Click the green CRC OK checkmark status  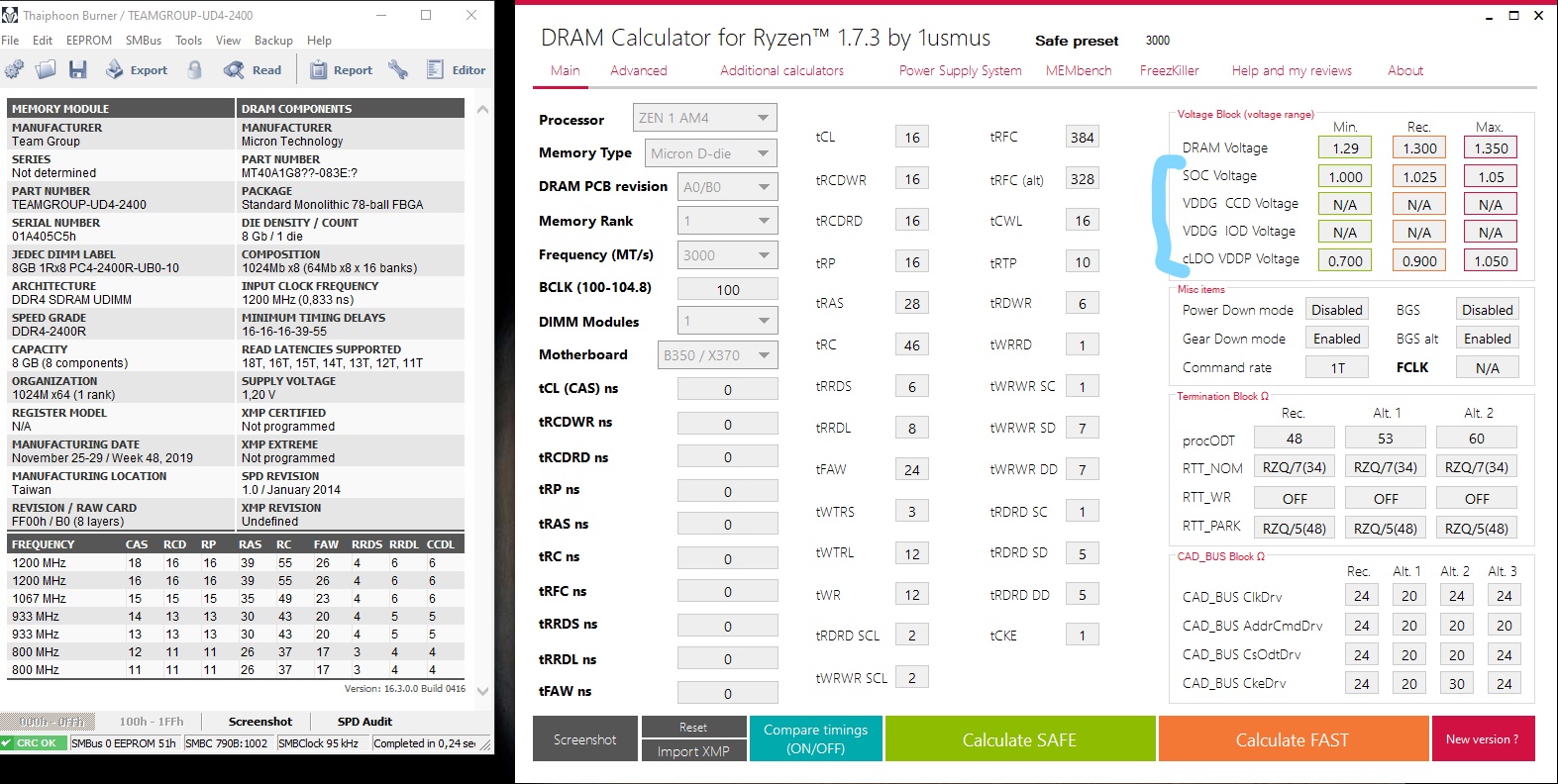(x=34, y=743)
